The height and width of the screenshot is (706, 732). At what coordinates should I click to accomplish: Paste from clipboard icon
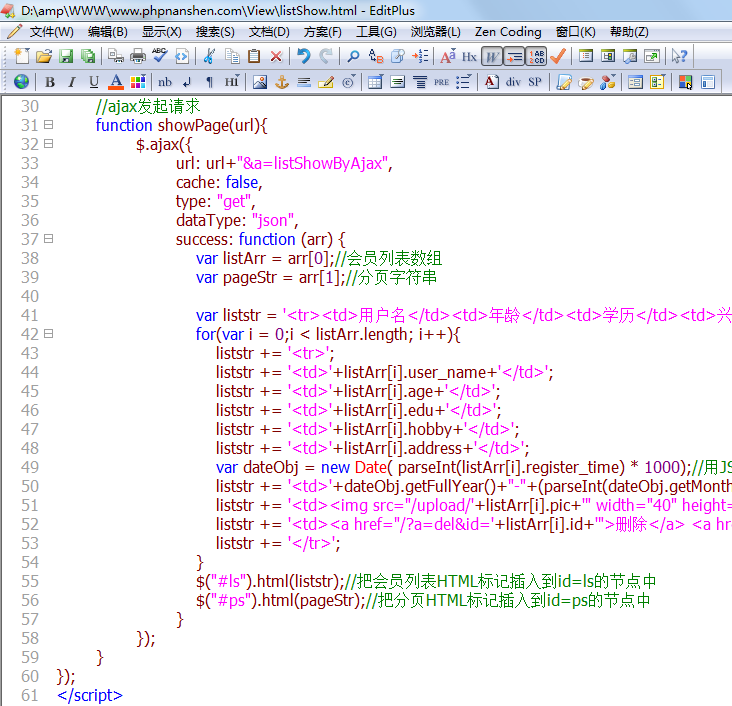pyautogui.click(x=254, y=56)
